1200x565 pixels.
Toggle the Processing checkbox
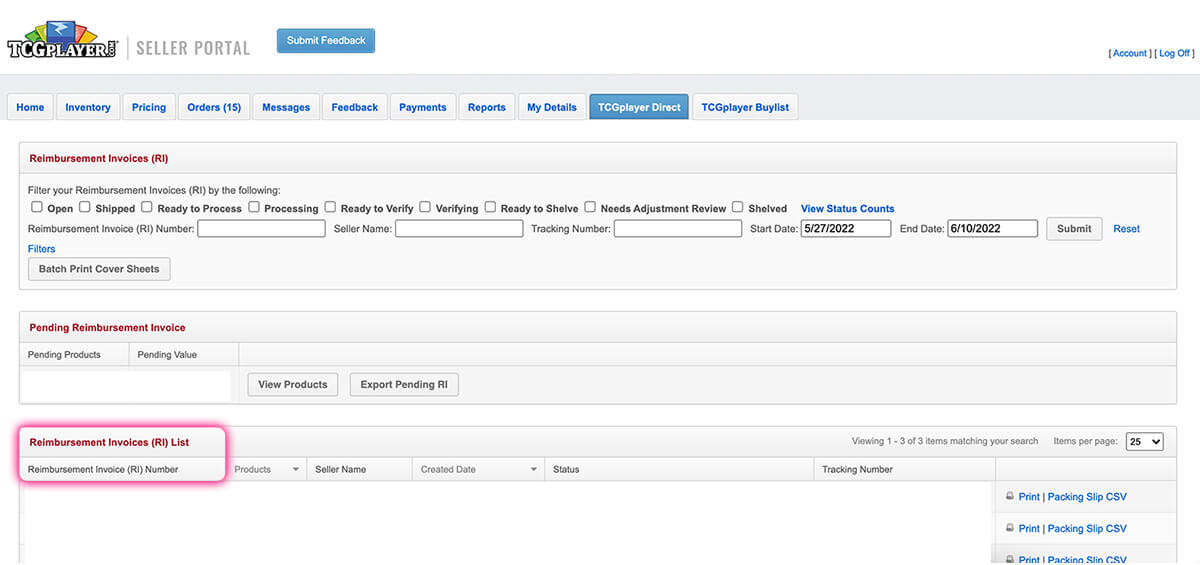254,208
